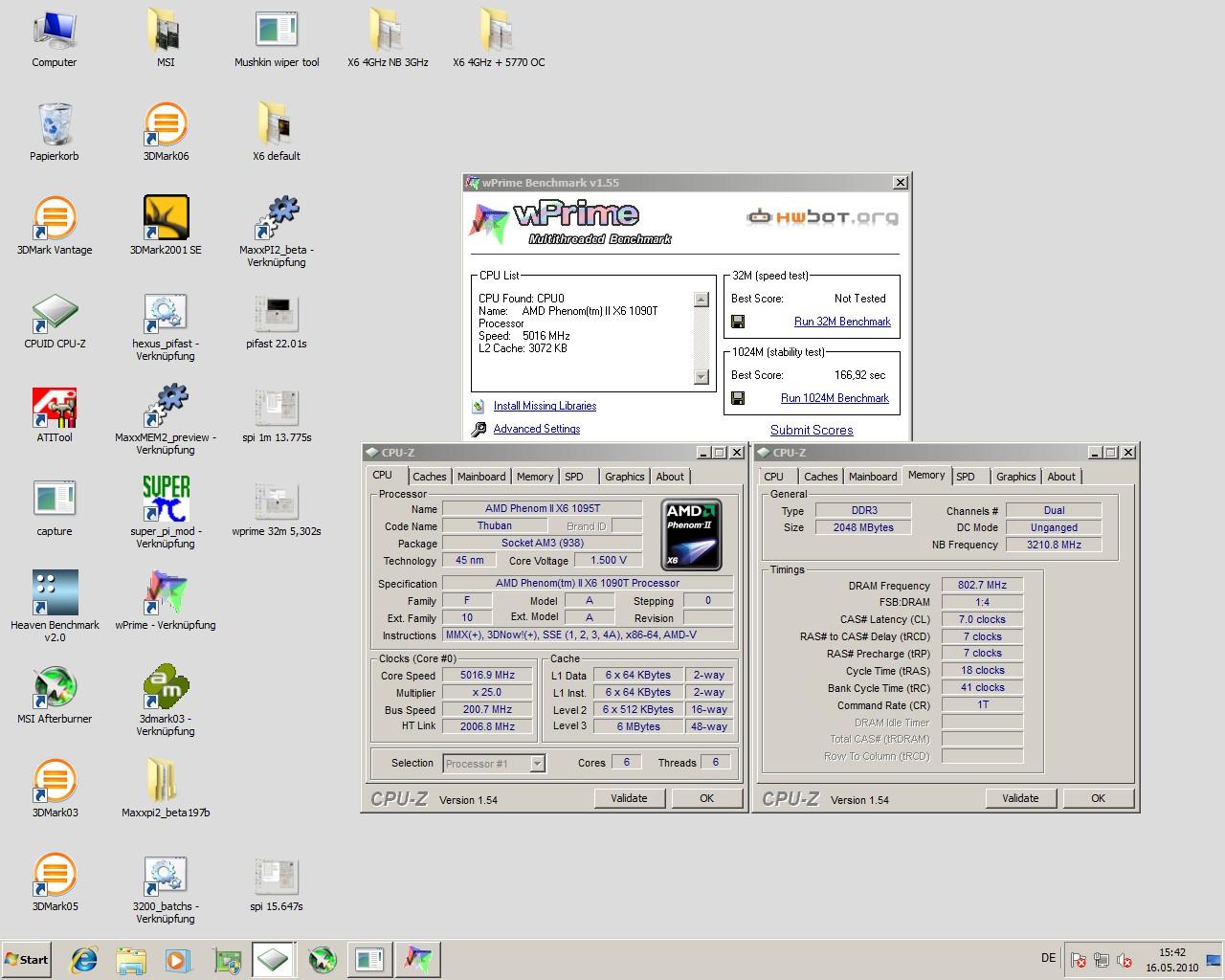
Task: Open Advanced Settings in wPrime
Action: point(537,429)
